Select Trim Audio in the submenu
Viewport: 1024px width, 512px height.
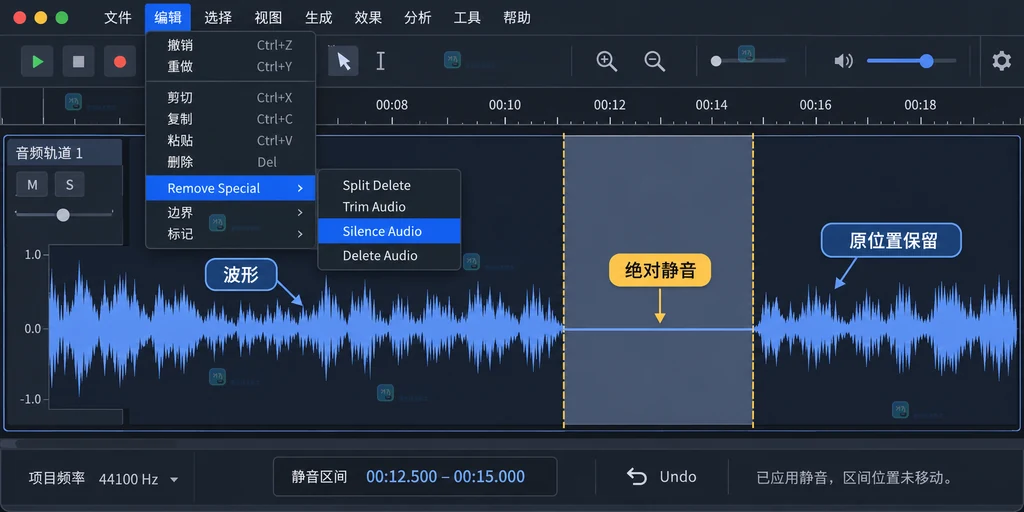pyautogui.click(x=389, y=207)
